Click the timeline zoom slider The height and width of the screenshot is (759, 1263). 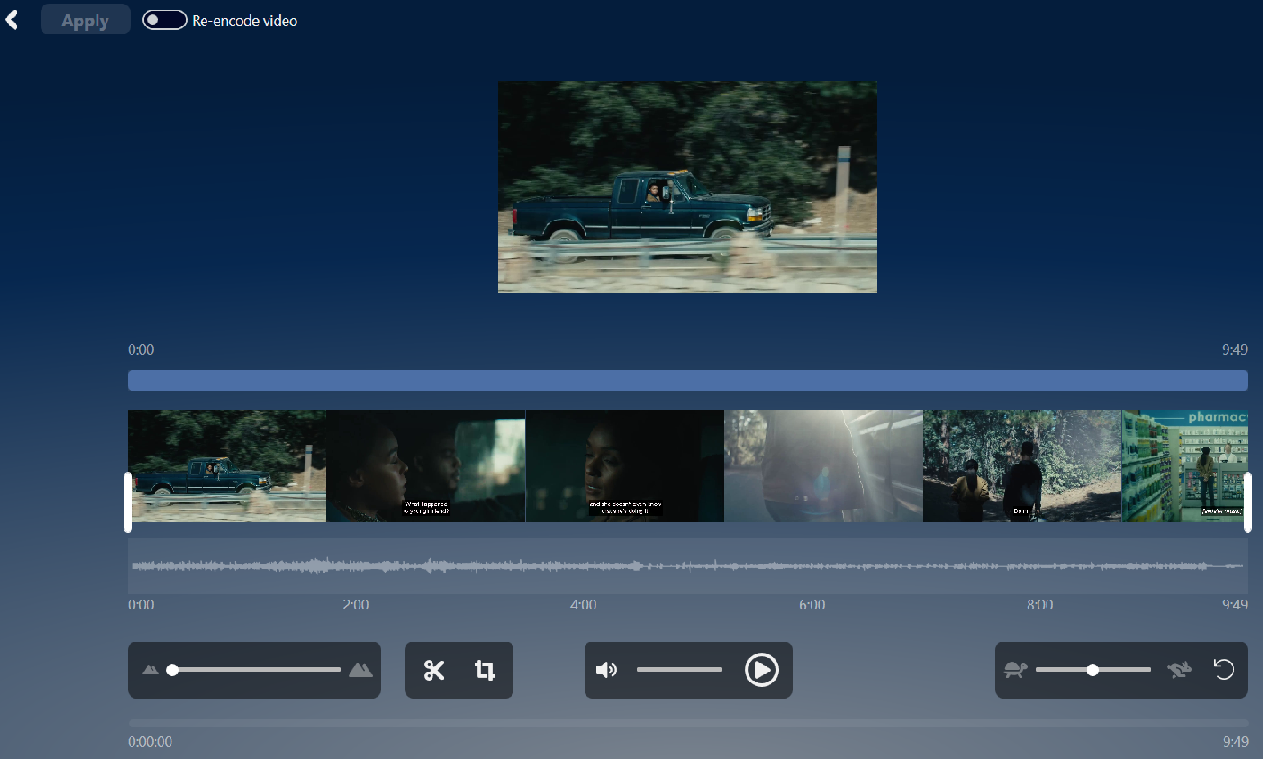pyautogui.click(x=256, y=670)
